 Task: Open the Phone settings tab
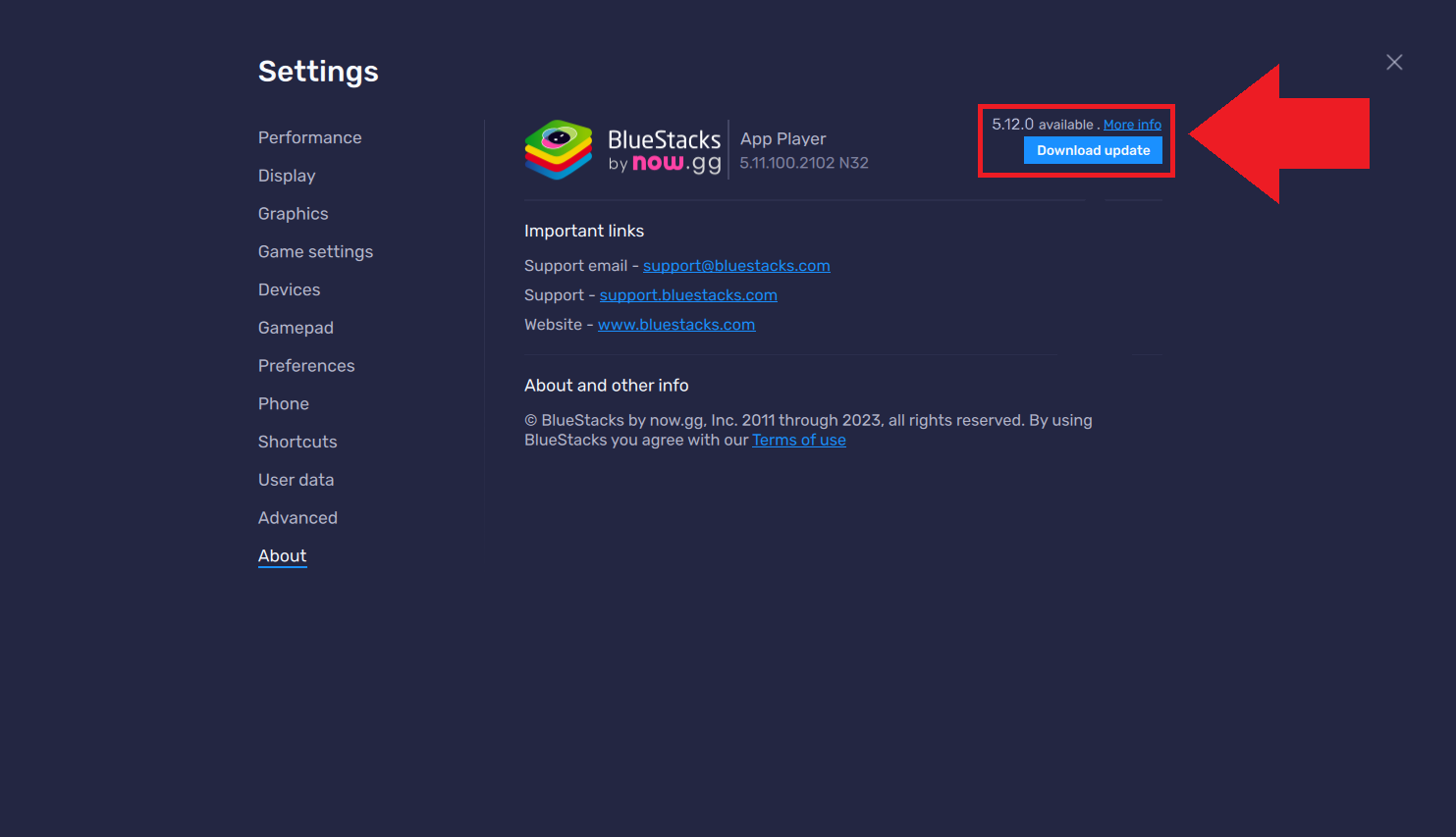(x=283, y=404)
